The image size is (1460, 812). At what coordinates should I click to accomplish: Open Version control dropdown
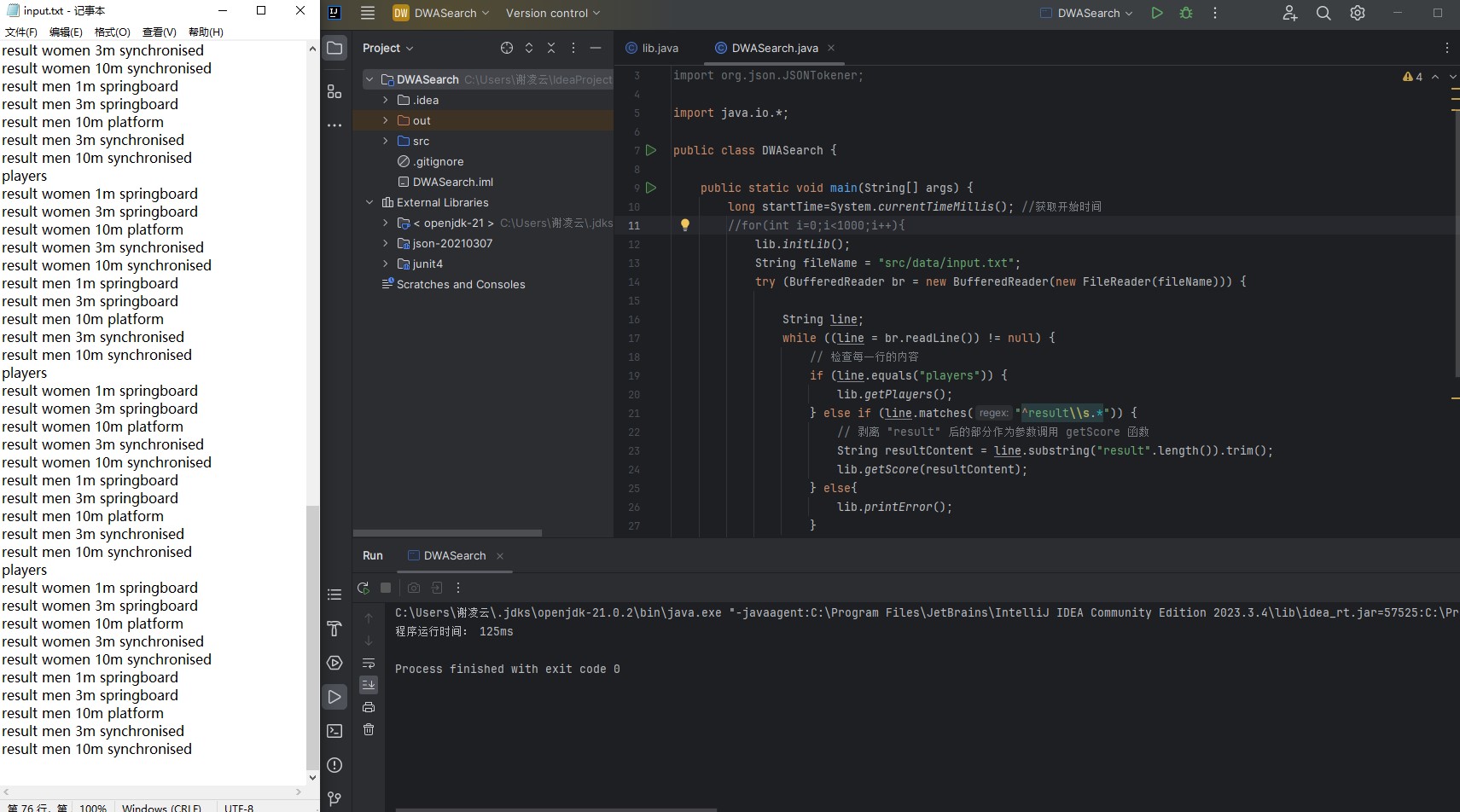coord(553,13)
